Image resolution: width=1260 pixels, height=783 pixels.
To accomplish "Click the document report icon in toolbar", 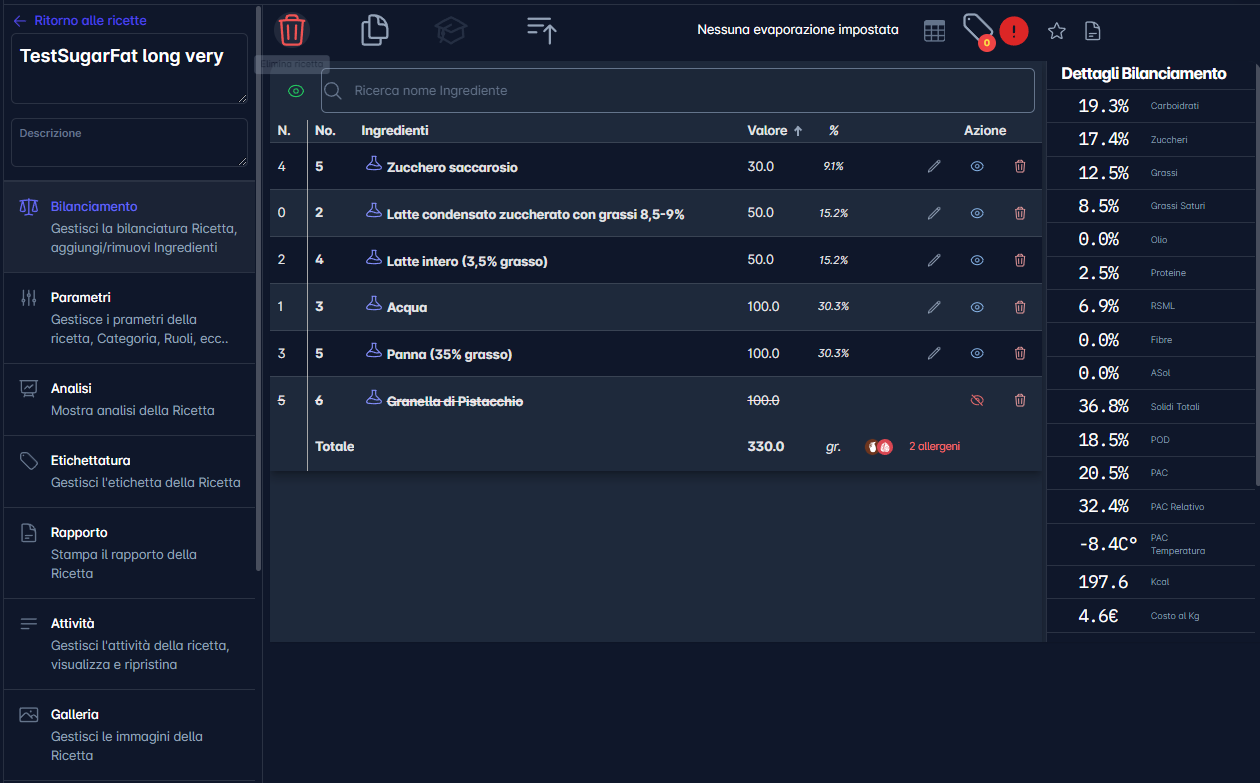I will pos(1093,31).
